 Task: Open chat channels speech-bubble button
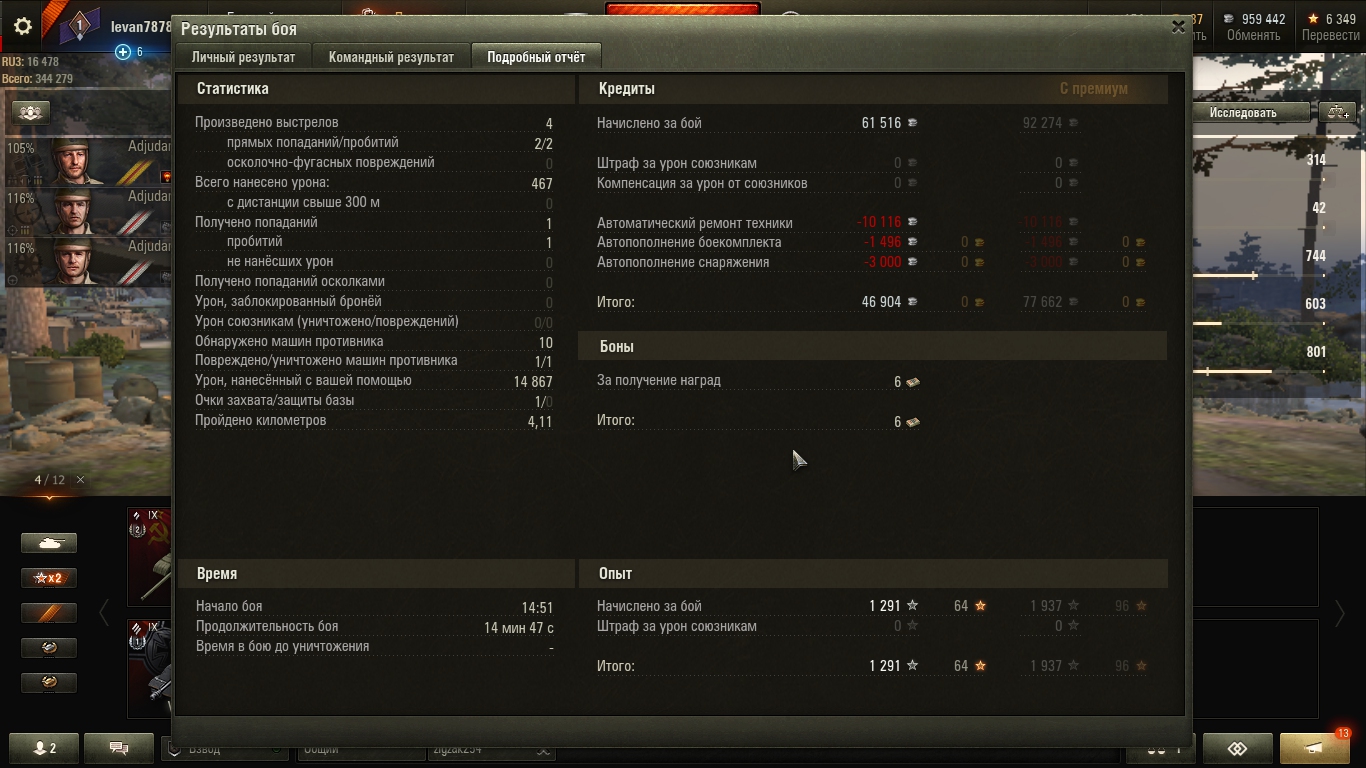(119, 748)
